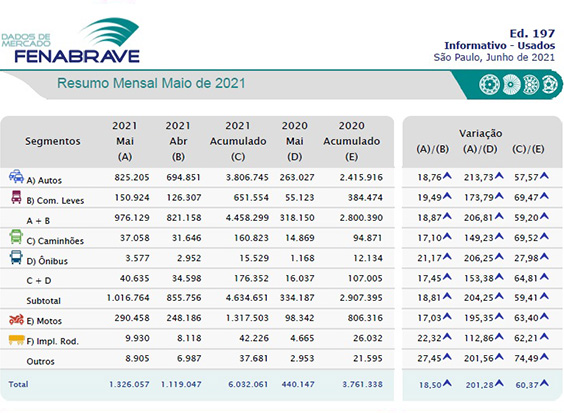Select the 2021 Acumulado (C) column header
This screenshot has width=564, height=413.
tap(238, 141)
